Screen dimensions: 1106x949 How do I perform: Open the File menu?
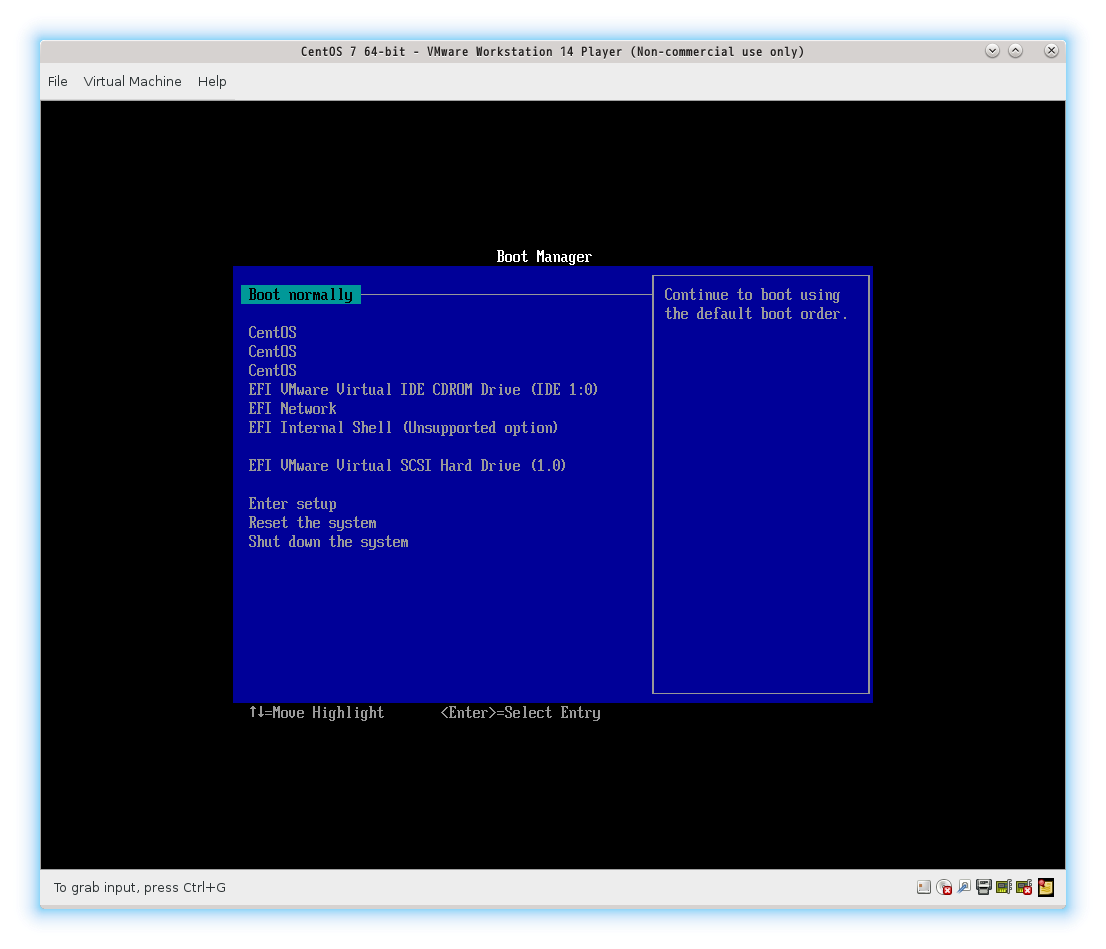(58, 81)
